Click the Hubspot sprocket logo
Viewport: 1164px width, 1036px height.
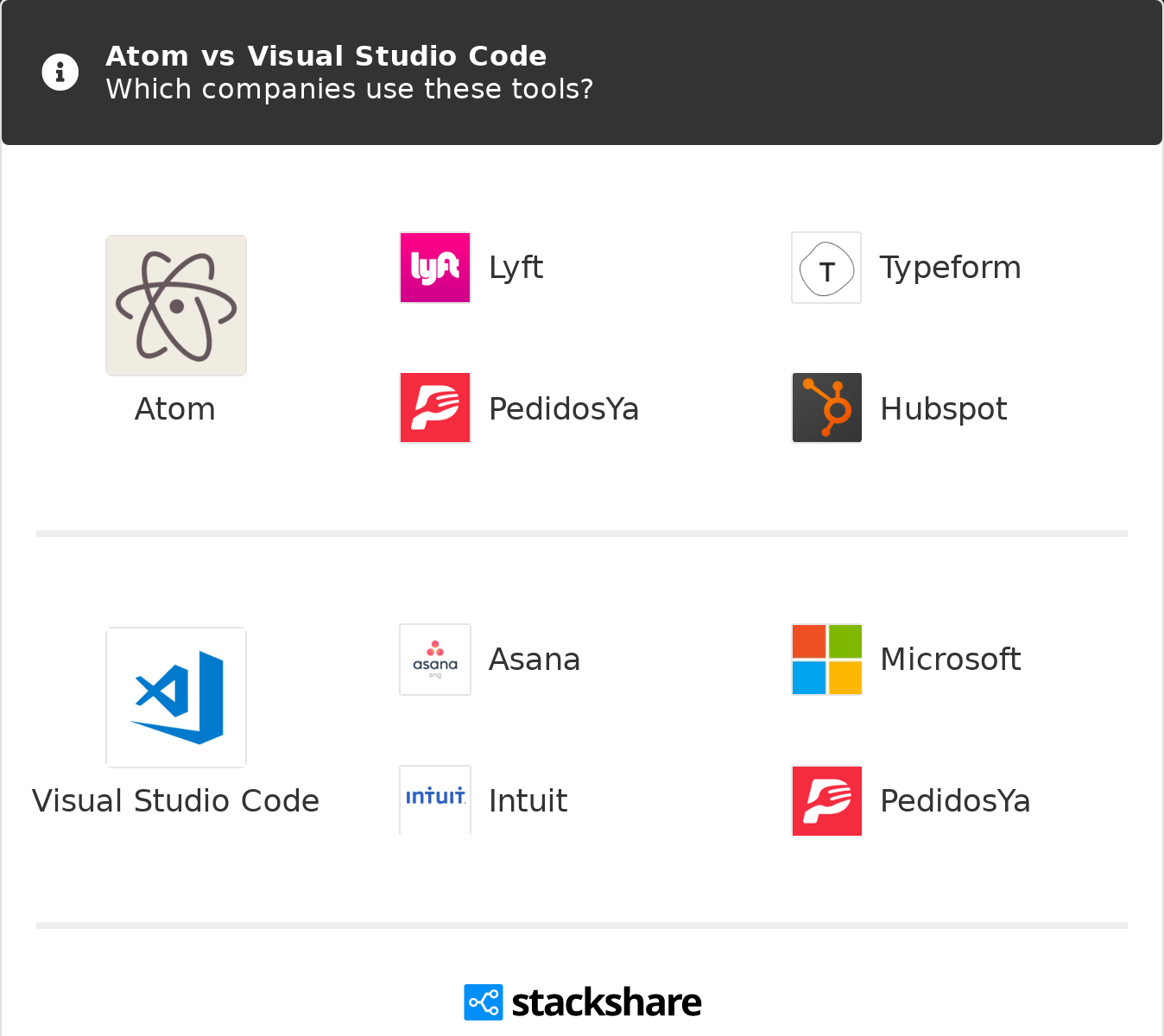tap(826, 407)
